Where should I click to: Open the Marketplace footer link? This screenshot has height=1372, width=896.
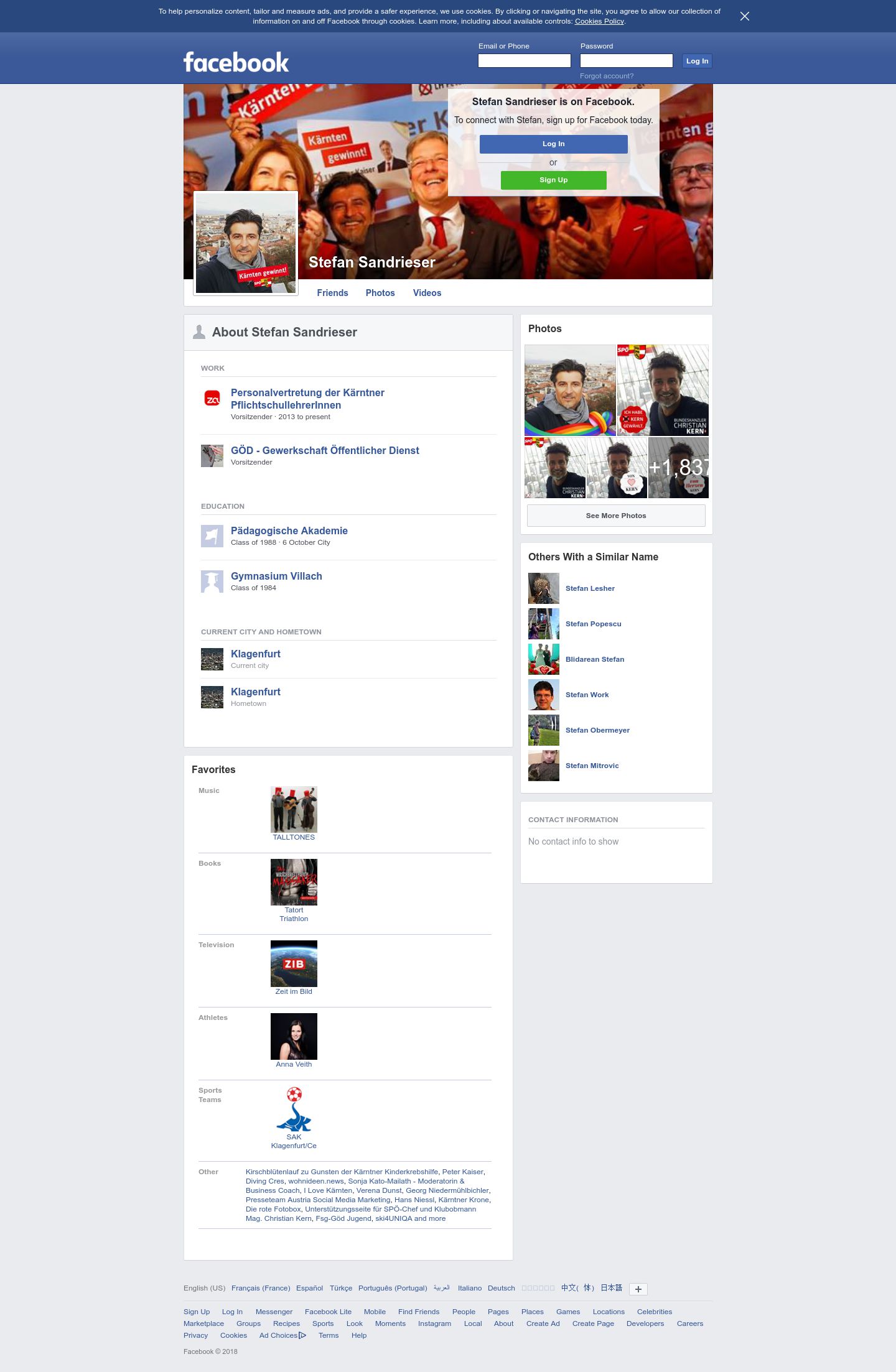pyautogui.click(x=203, y=1323)
